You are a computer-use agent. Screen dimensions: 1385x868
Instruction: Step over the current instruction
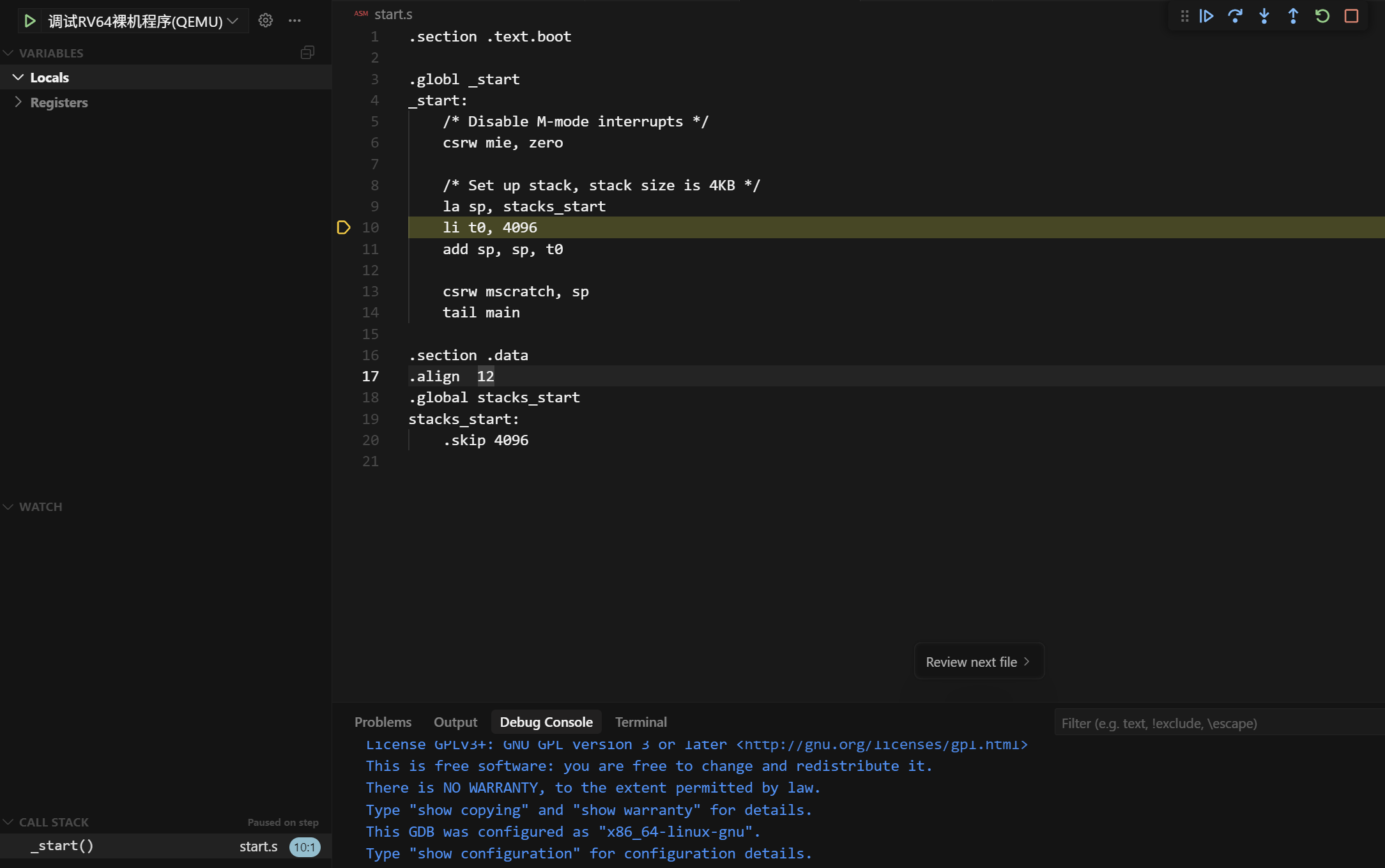[x=1236, y=16]
